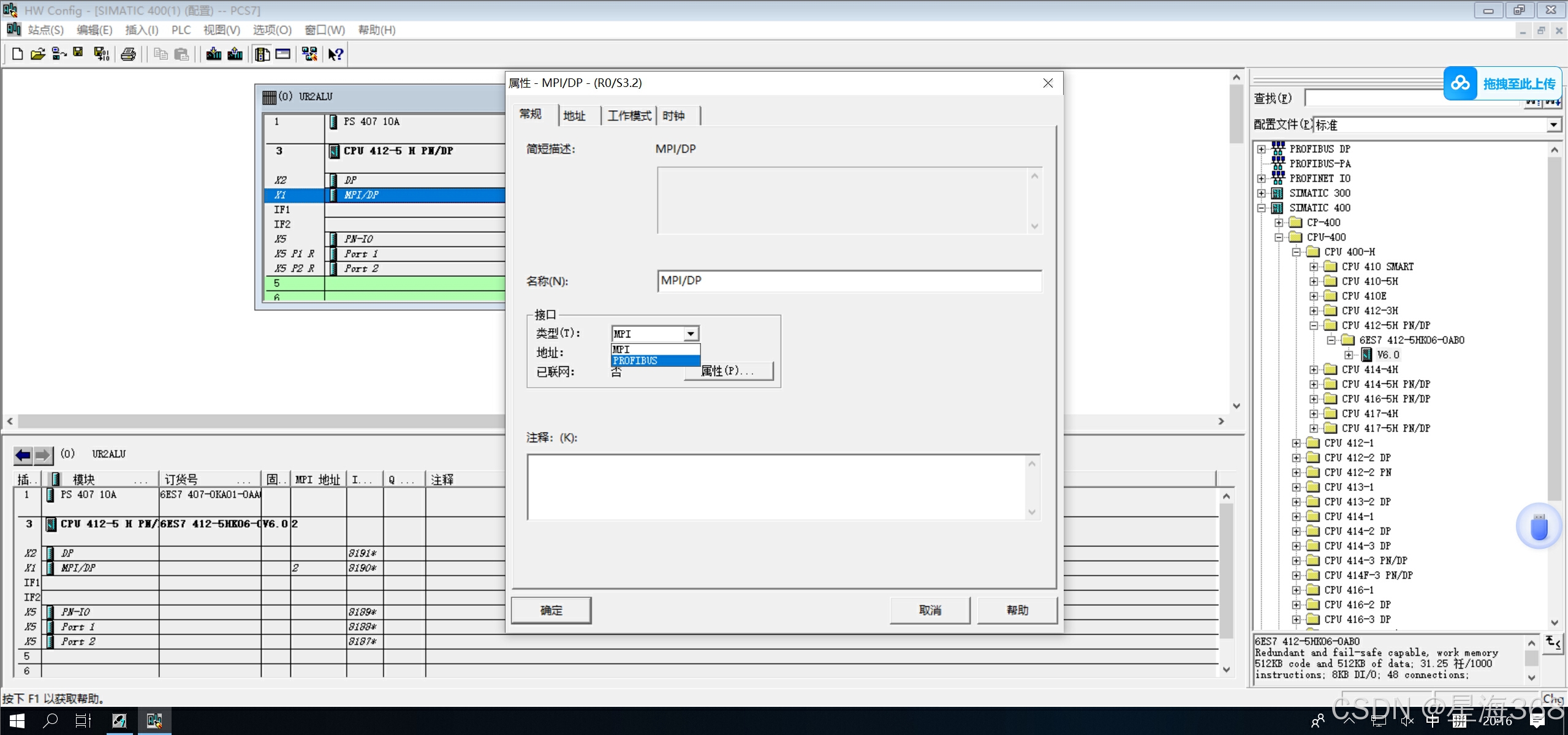This screenshot has height=735, width=1568.
Task: Click Save and Compile toolbar icon
Action: [101, 55]
